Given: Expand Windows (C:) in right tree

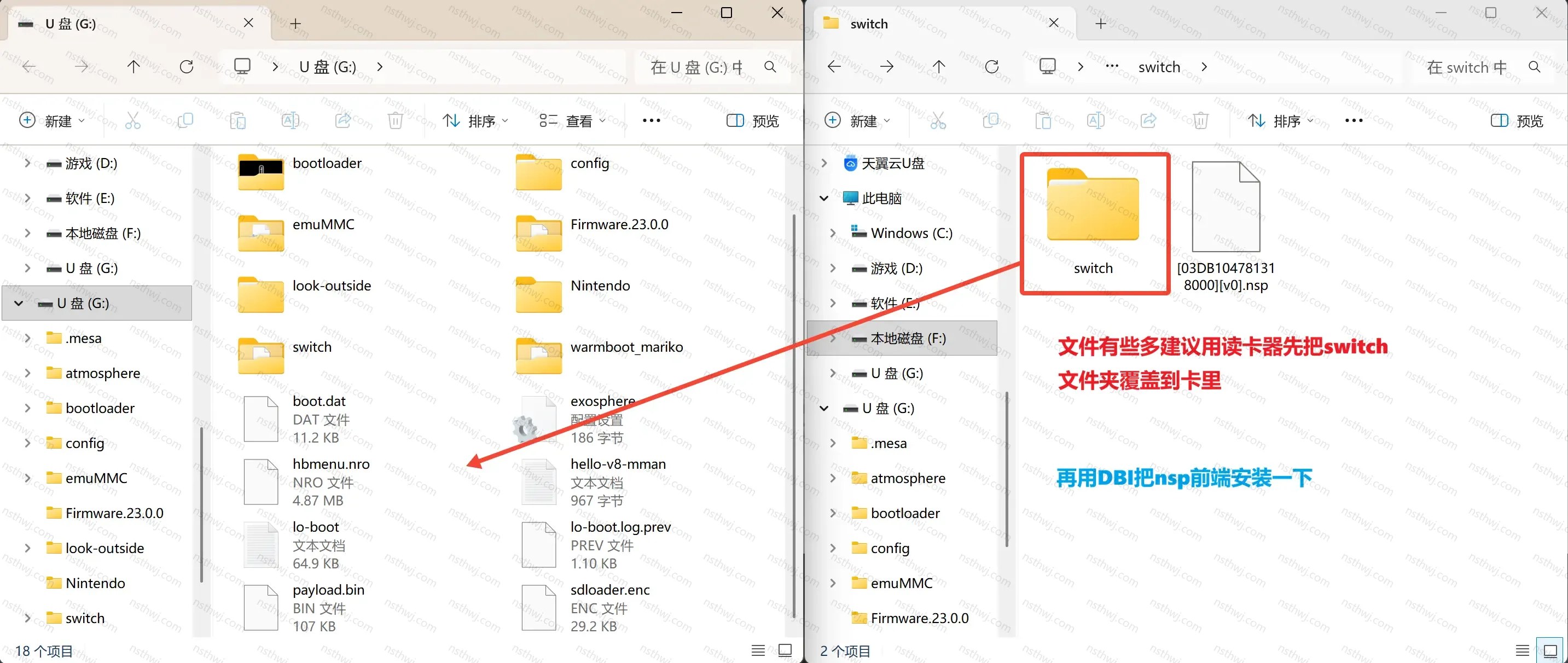Looking at the screenshot, I should click(833, 232).
